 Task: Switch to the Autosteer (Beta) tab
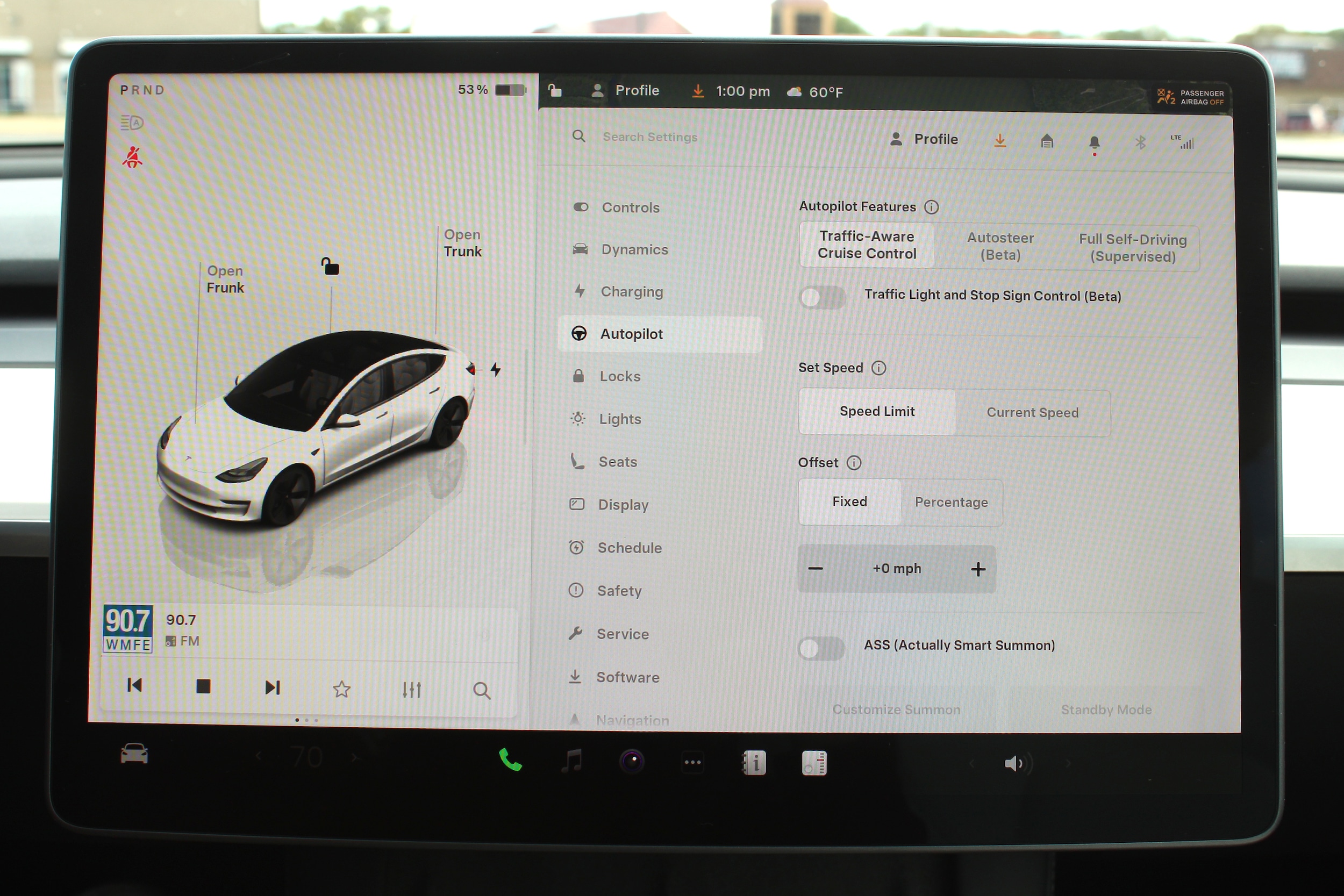point(1000,246)
